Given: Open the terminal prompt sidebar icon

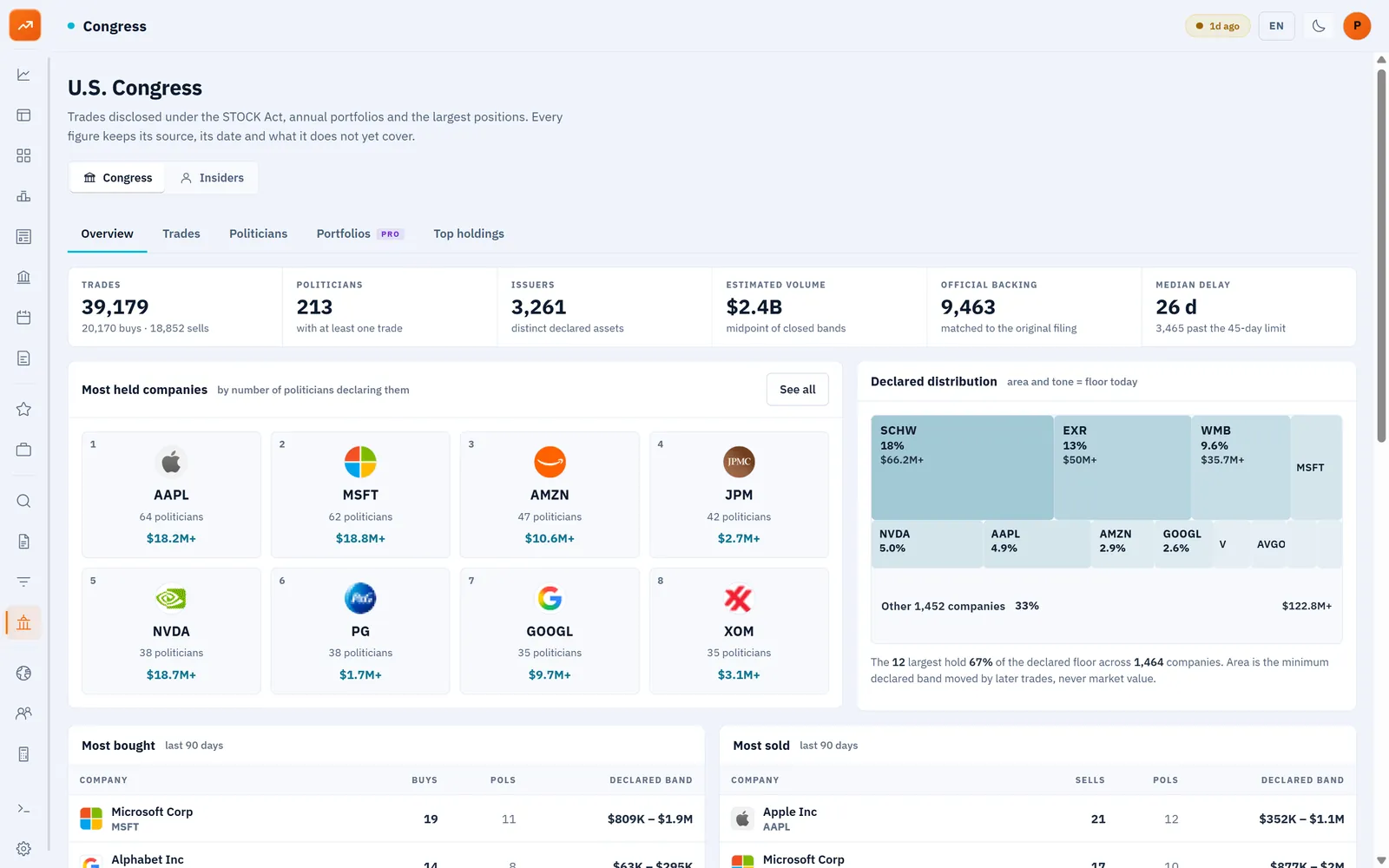Looking at the screenshot, I should click(x=23, y=809).
